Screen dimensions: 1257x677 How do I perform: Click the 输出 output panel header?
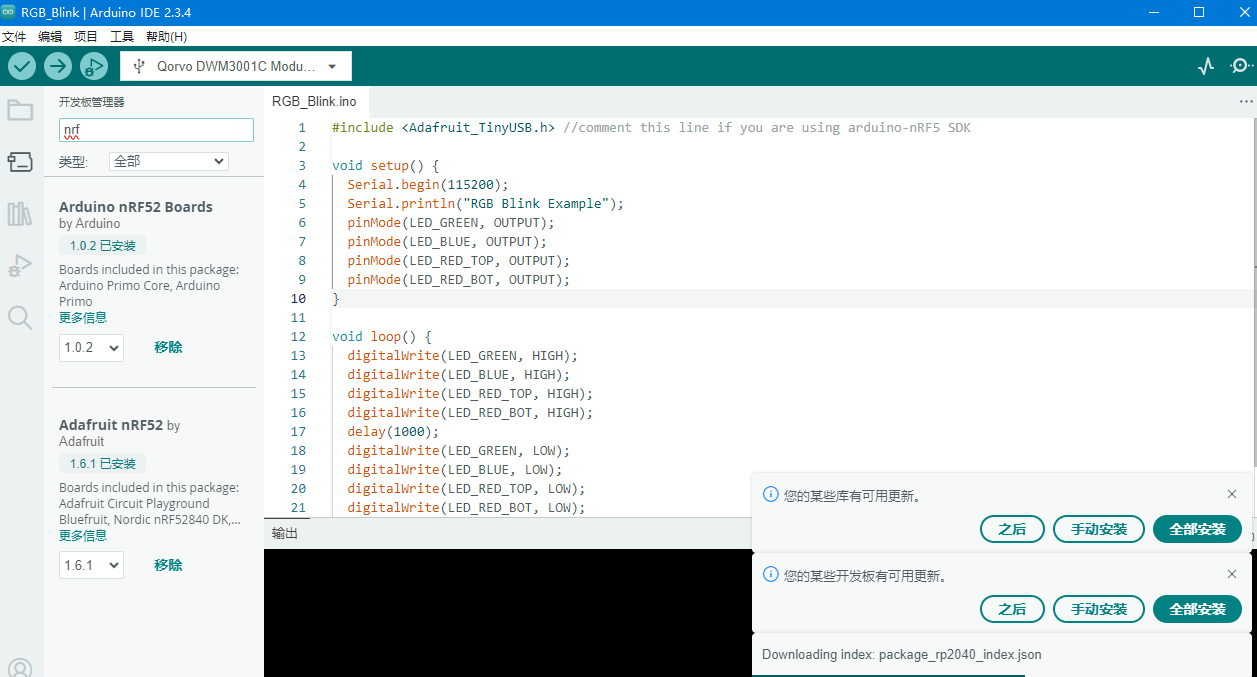(x=285, y=534)
